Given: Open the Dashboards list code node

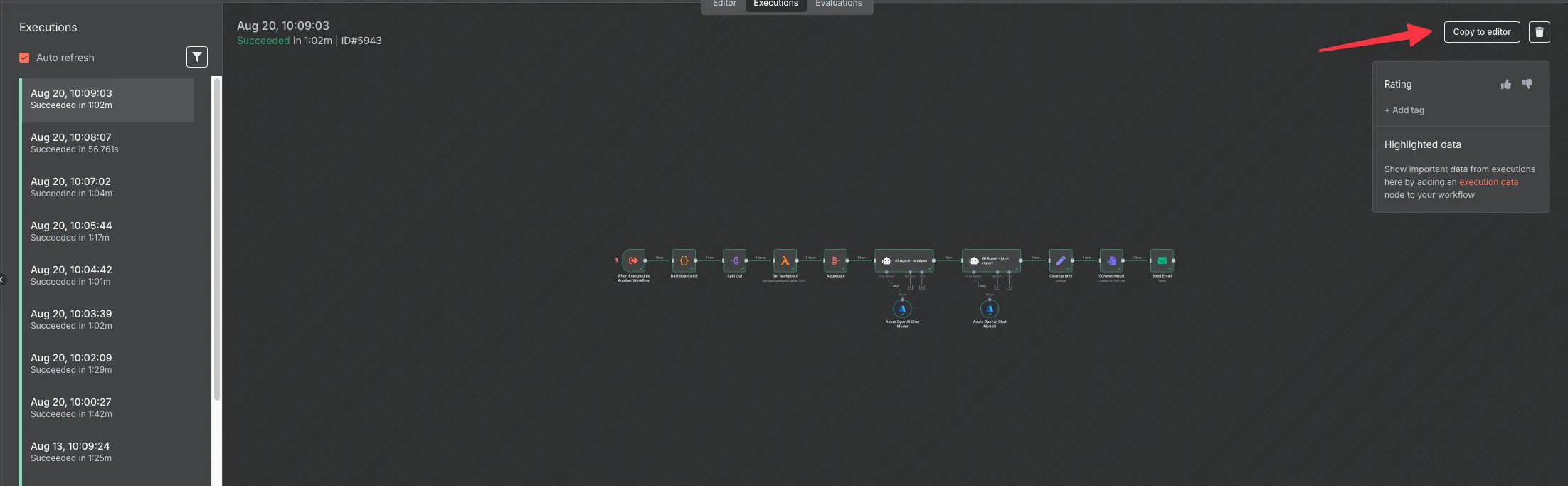Looking at the screenshot, I should tap(684, 260).
